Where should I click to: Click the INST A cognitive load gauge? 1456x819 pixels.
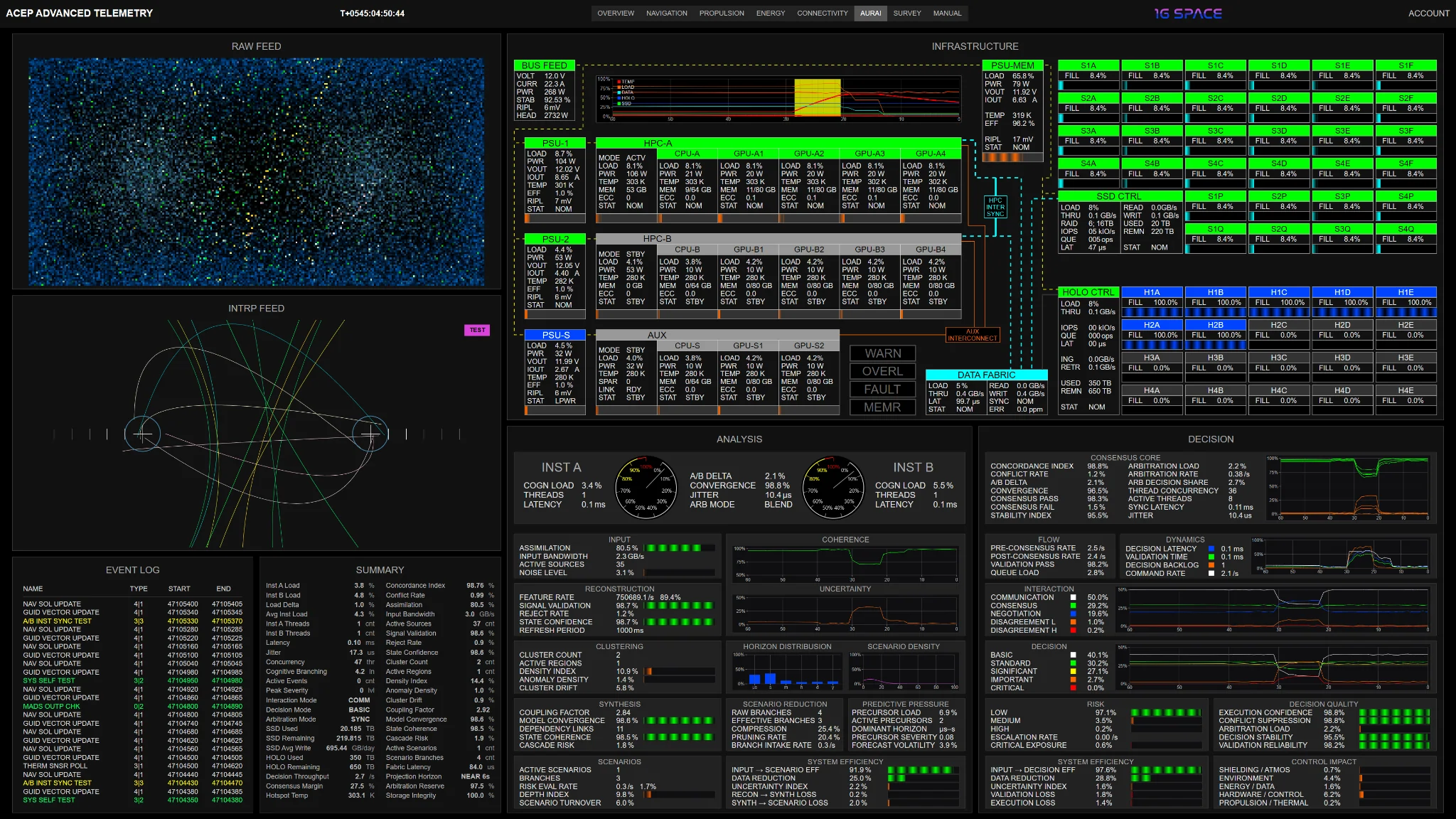coord(646,488)
